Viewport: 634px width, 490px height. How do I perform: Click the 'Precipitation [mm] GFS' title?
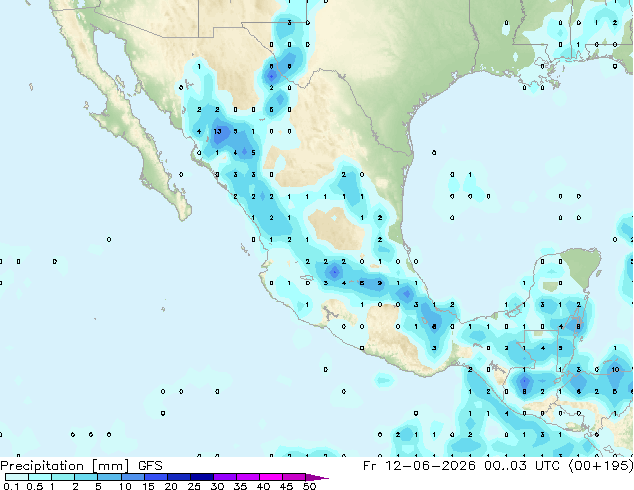pos(81,466)
